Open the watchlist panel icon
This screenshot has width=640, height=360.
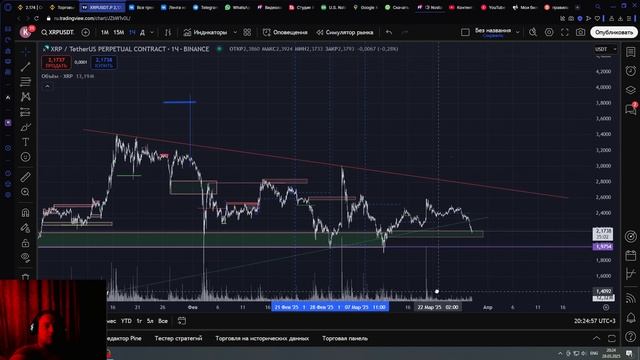pyautogui.click(x=631, y=52)
